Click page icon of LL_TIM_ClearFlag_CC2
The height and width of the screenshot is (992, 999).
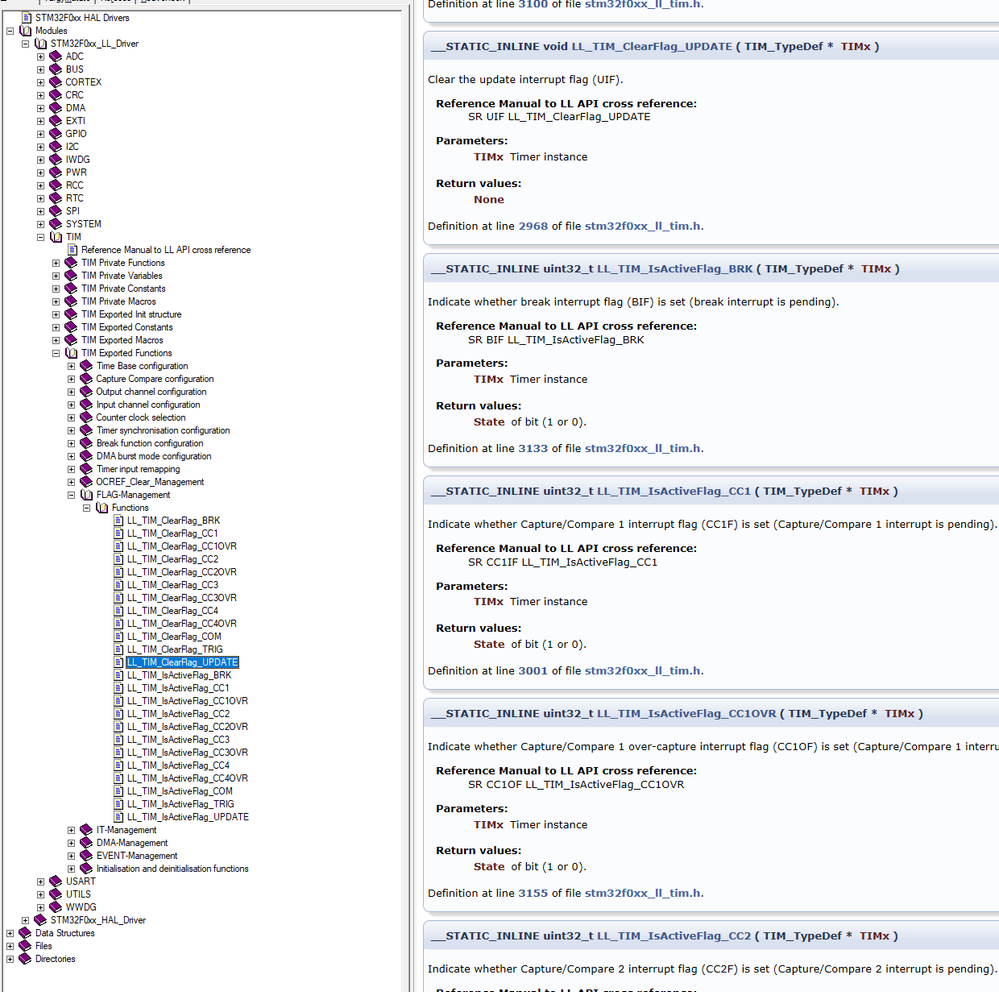[x=119, y=559]
